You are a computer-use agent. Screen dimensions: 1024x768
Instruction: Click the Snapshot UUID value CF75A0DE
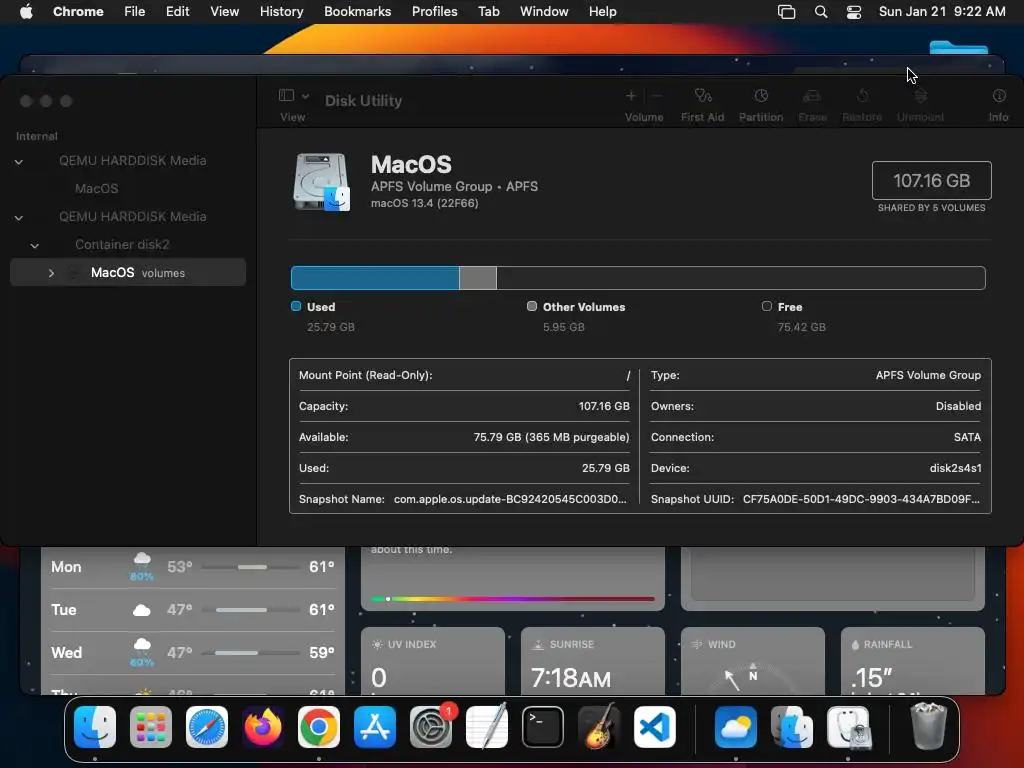coord(861,499)
